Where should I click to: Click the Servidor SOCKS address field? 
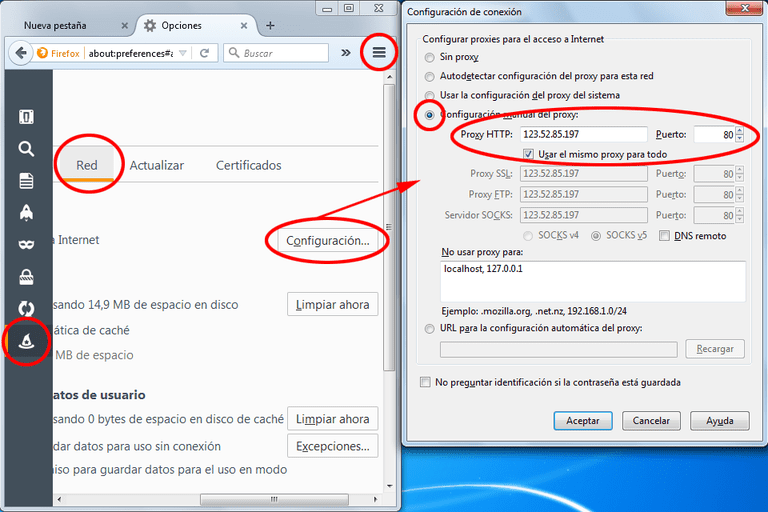(584, 215)
